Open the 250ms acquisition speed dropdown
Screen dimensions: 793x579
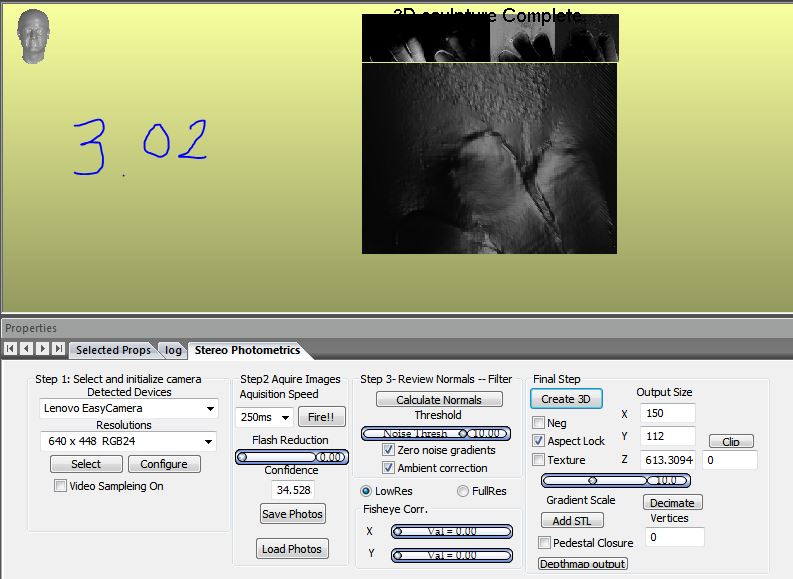pos(265,416)
